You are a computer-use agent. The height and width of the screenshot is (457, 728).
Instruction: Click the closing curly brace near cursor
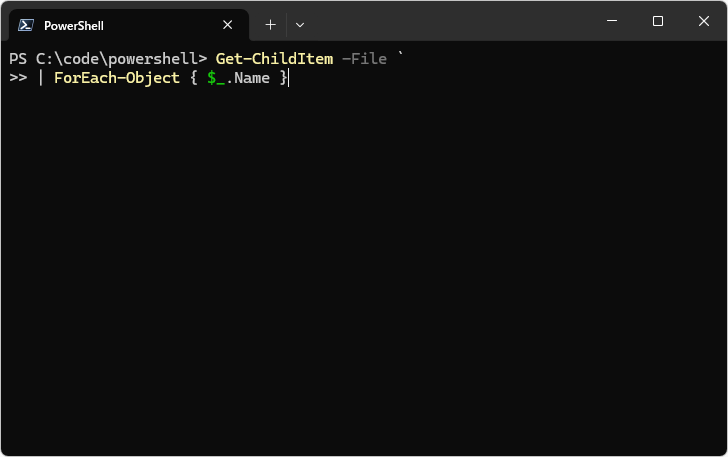[283, 78]
